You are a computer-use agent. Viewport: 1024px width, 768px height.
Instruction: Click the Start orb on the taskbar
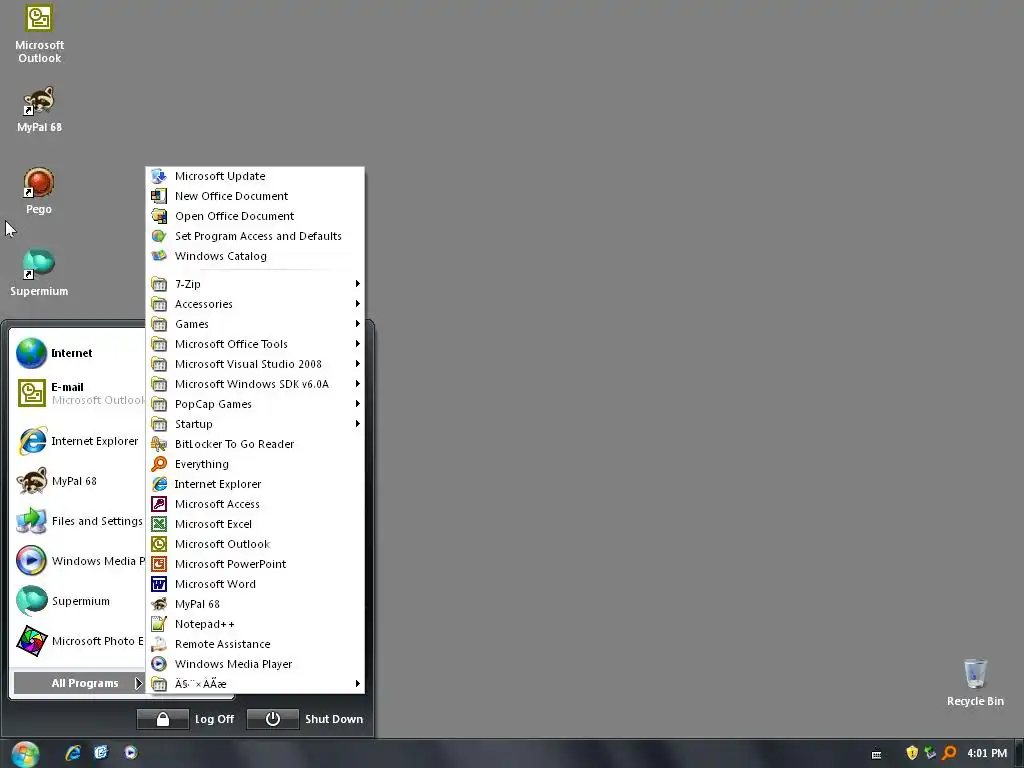click(25, 754)
